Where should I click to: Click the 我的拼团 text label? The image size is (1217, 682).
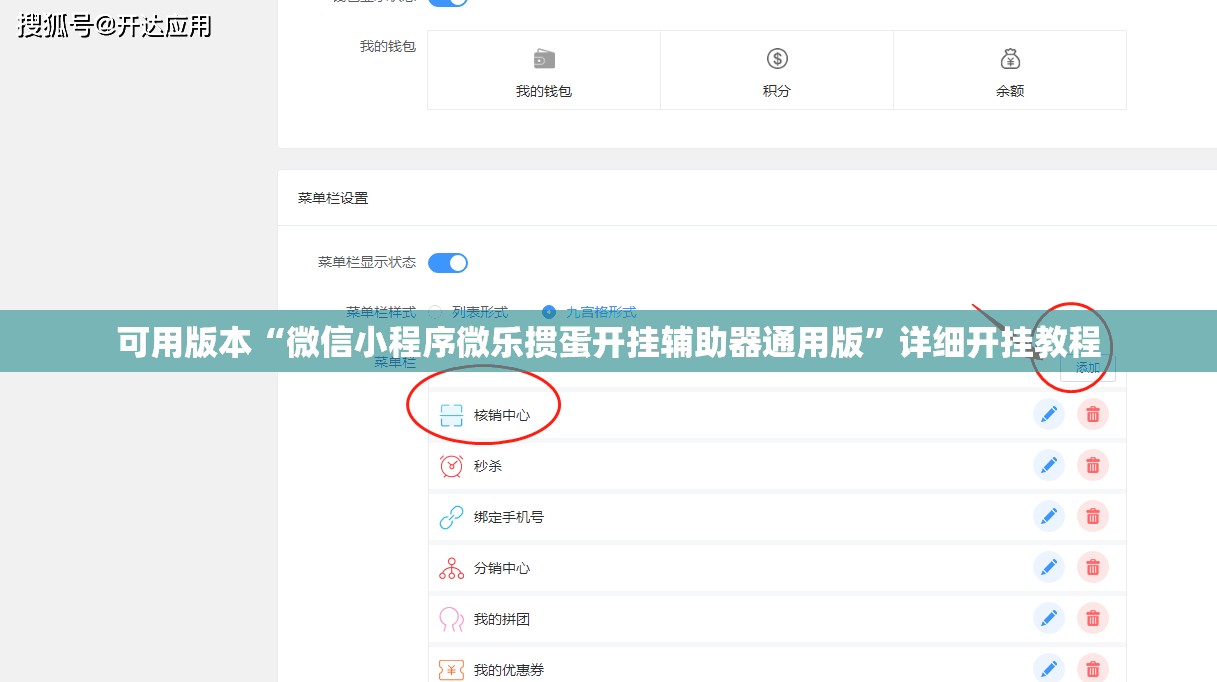tap(502, 619)
